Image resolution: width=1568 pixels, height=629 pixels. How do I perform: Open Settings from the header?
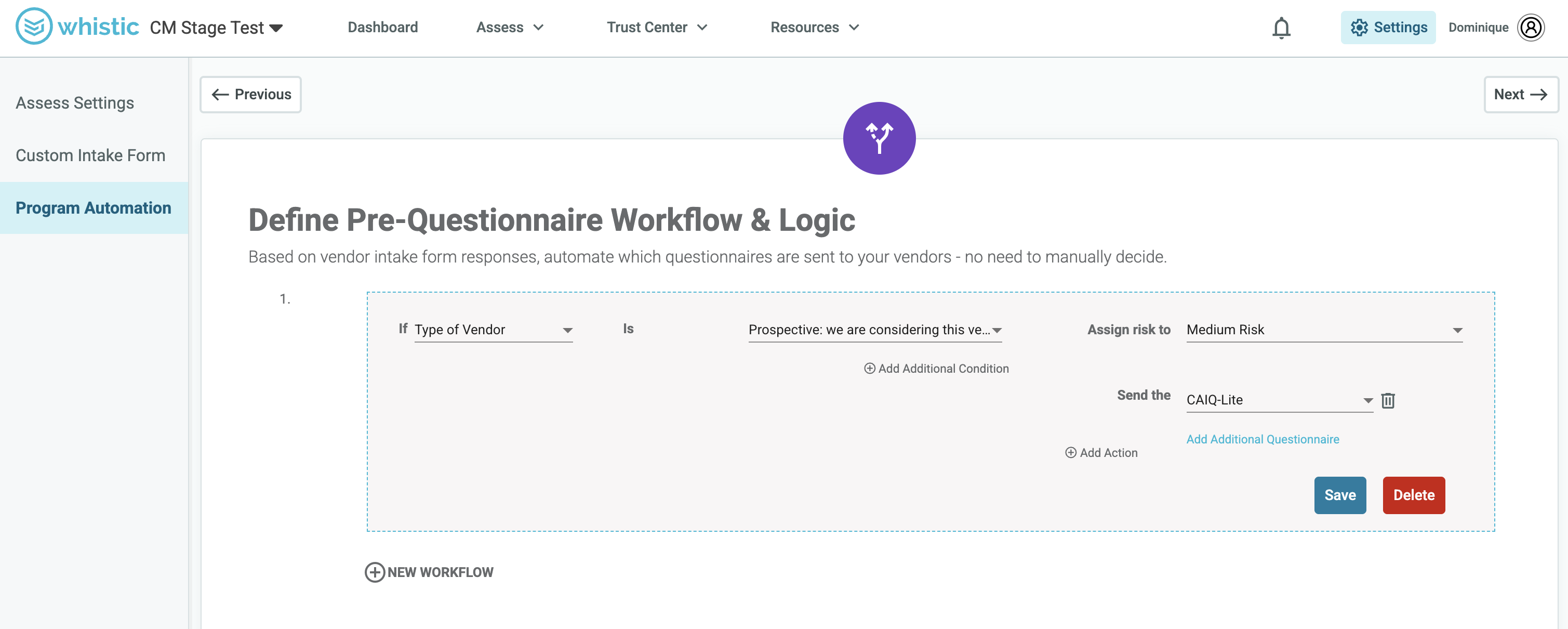point(1388,28)
